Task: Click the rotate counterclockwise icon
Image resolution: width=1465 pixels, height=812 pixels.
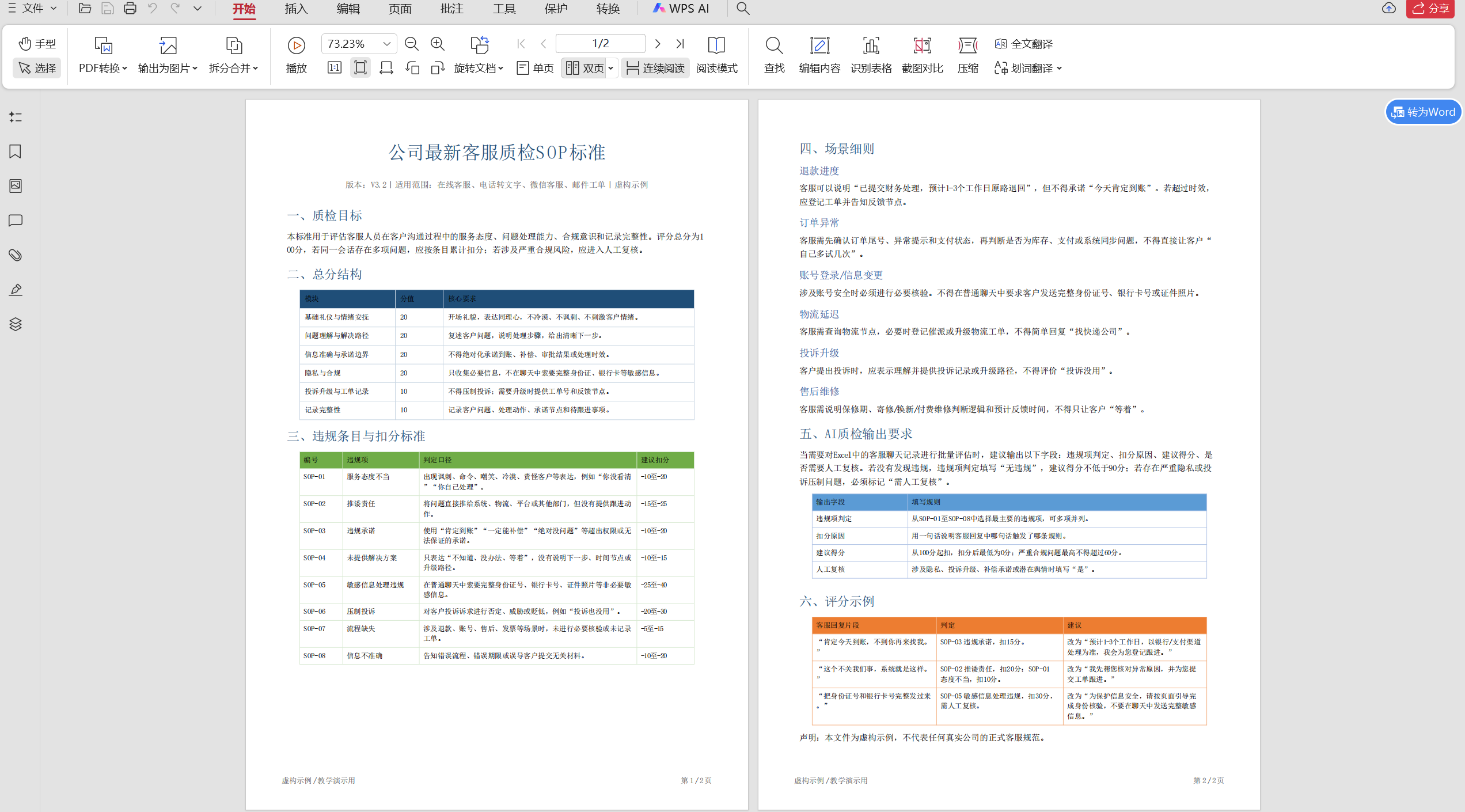Action: (x=412, y=68)
